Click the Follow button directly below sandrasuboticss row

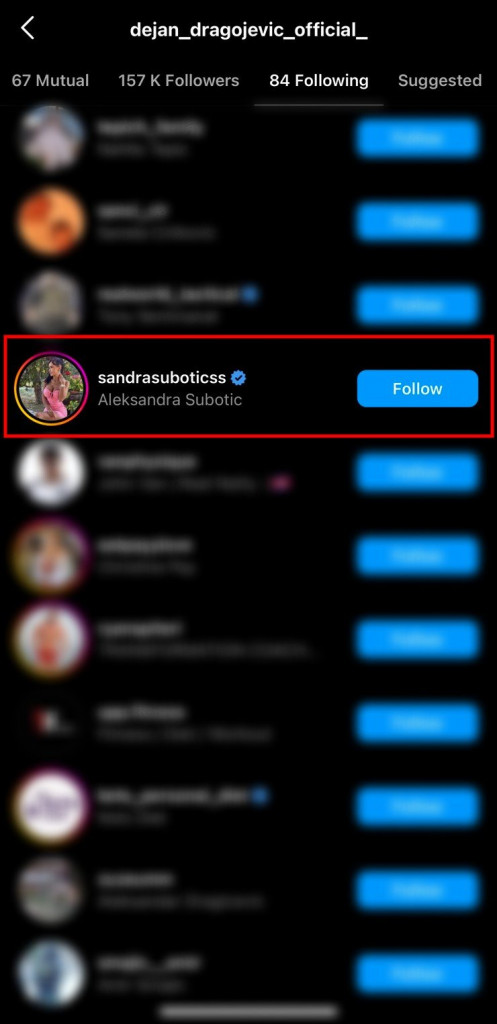pos(417,472)
